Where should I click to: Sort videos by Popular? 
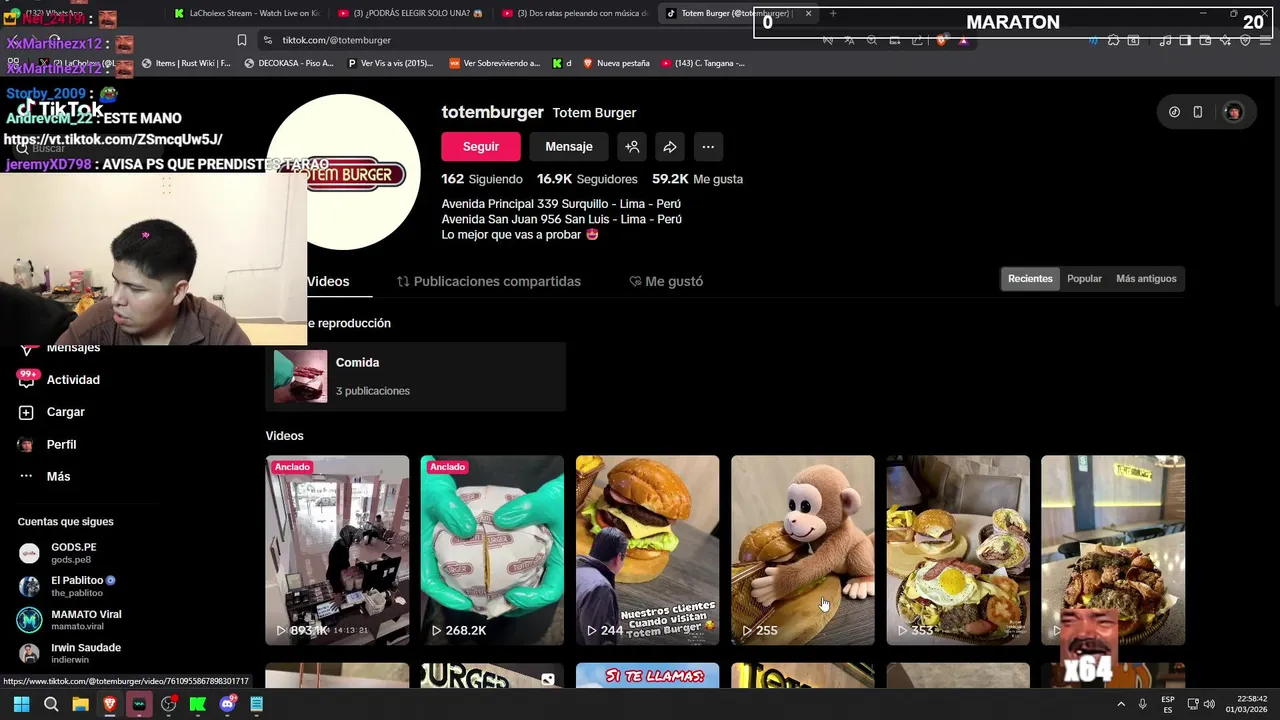(x=1084, y=279)
